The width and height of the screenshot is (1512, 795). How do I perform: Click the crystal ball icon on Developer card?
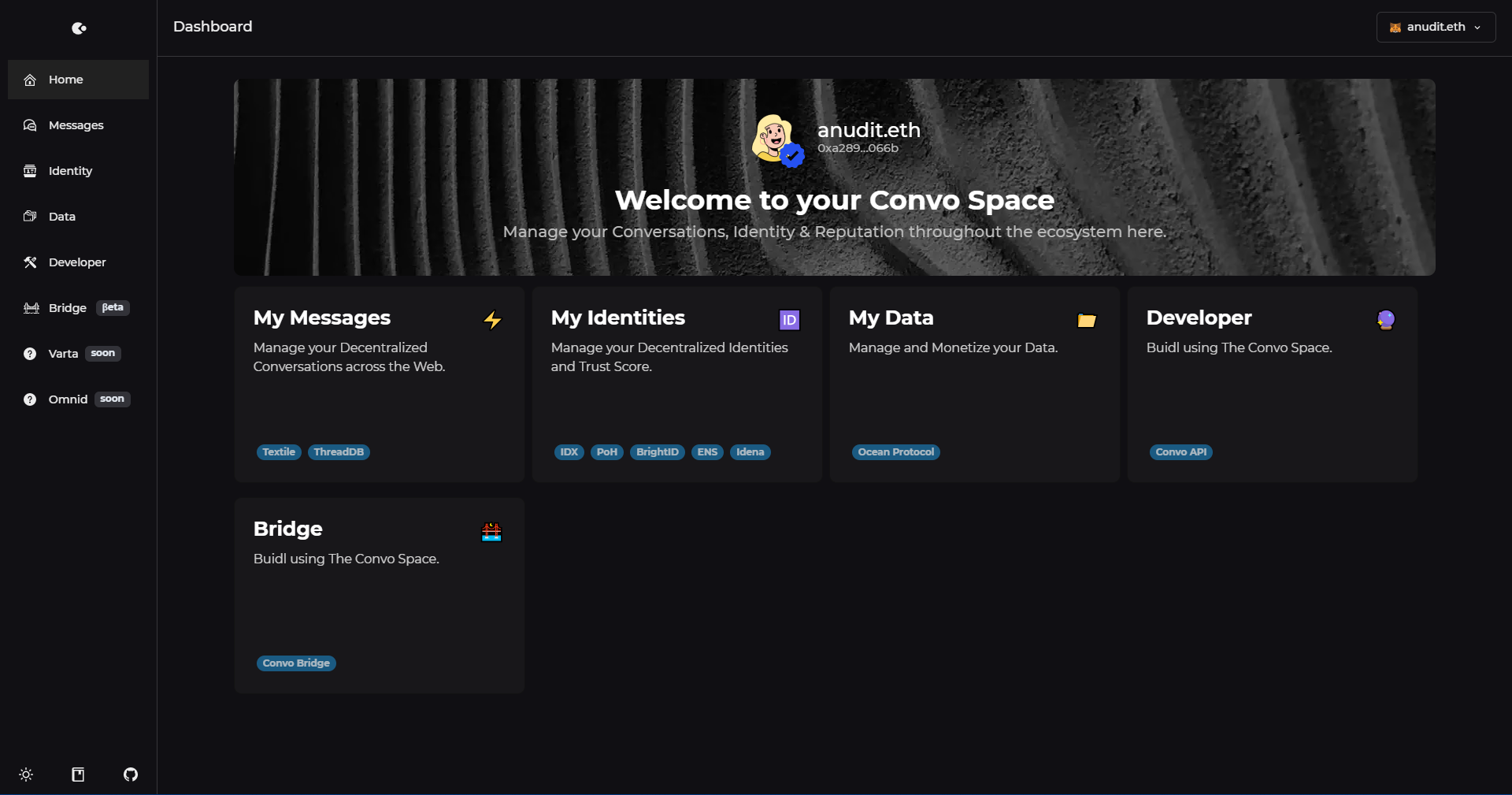coord(1385,320)
